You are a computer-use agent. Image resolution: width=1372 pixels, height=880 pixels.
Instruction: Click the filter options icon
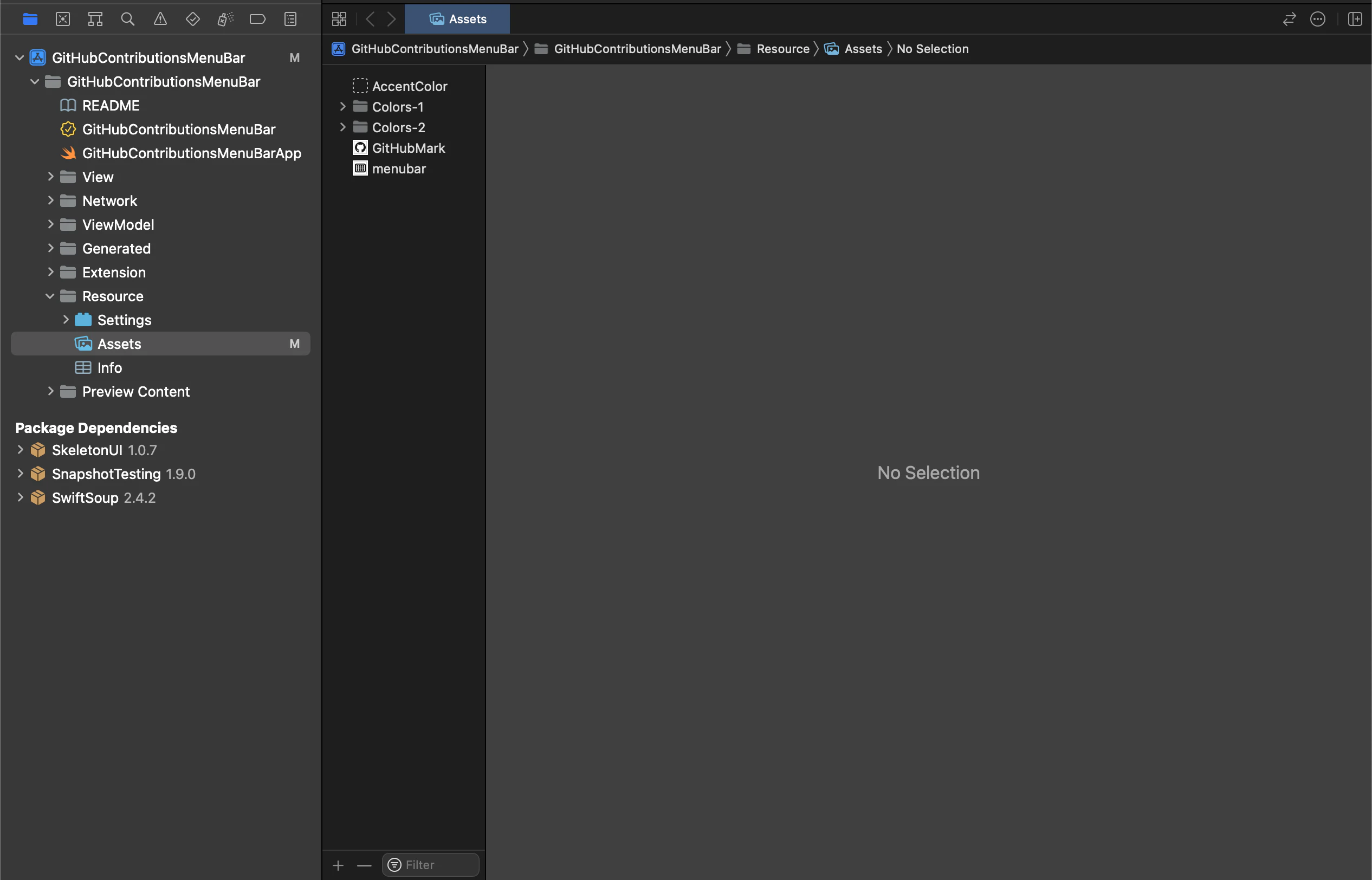[394, 865]
